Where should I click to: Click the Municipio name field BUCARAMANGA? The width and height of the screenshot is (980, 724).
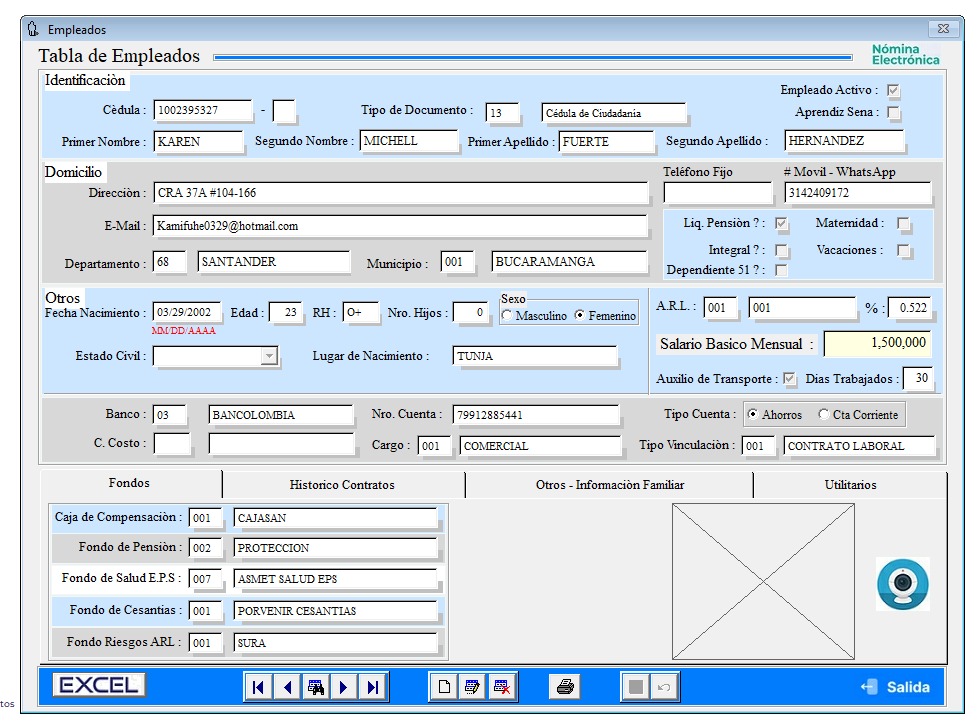point(569,262)
